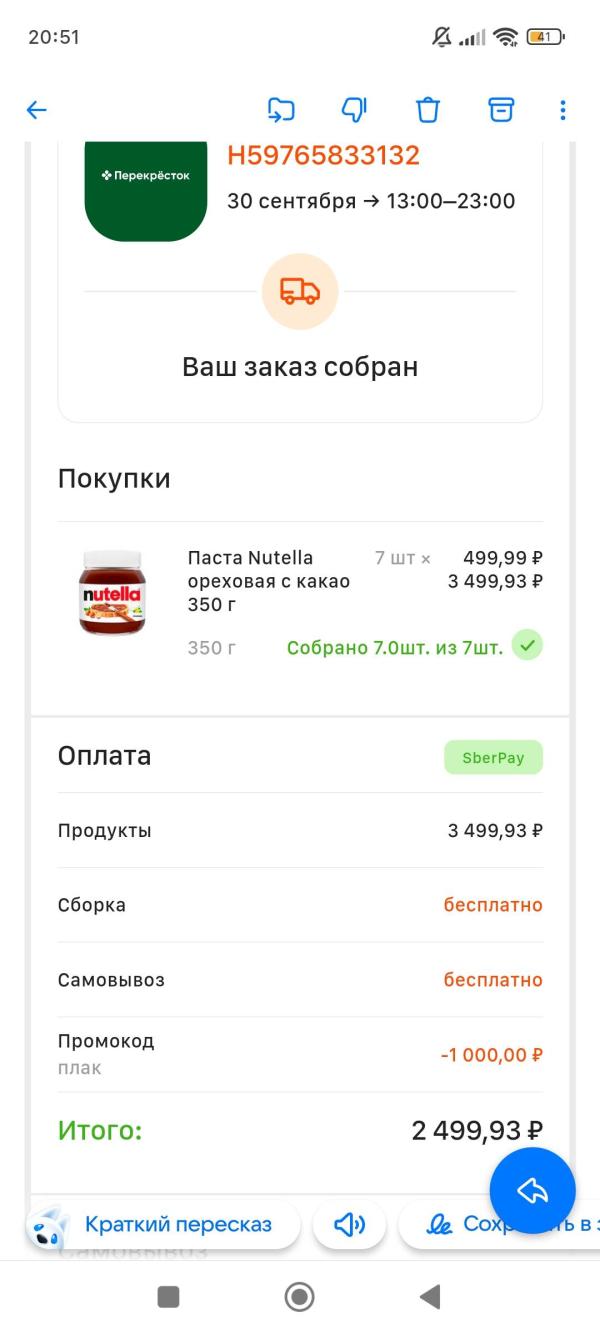Tap the orange delivery truck icon

[x=300, y=292]
